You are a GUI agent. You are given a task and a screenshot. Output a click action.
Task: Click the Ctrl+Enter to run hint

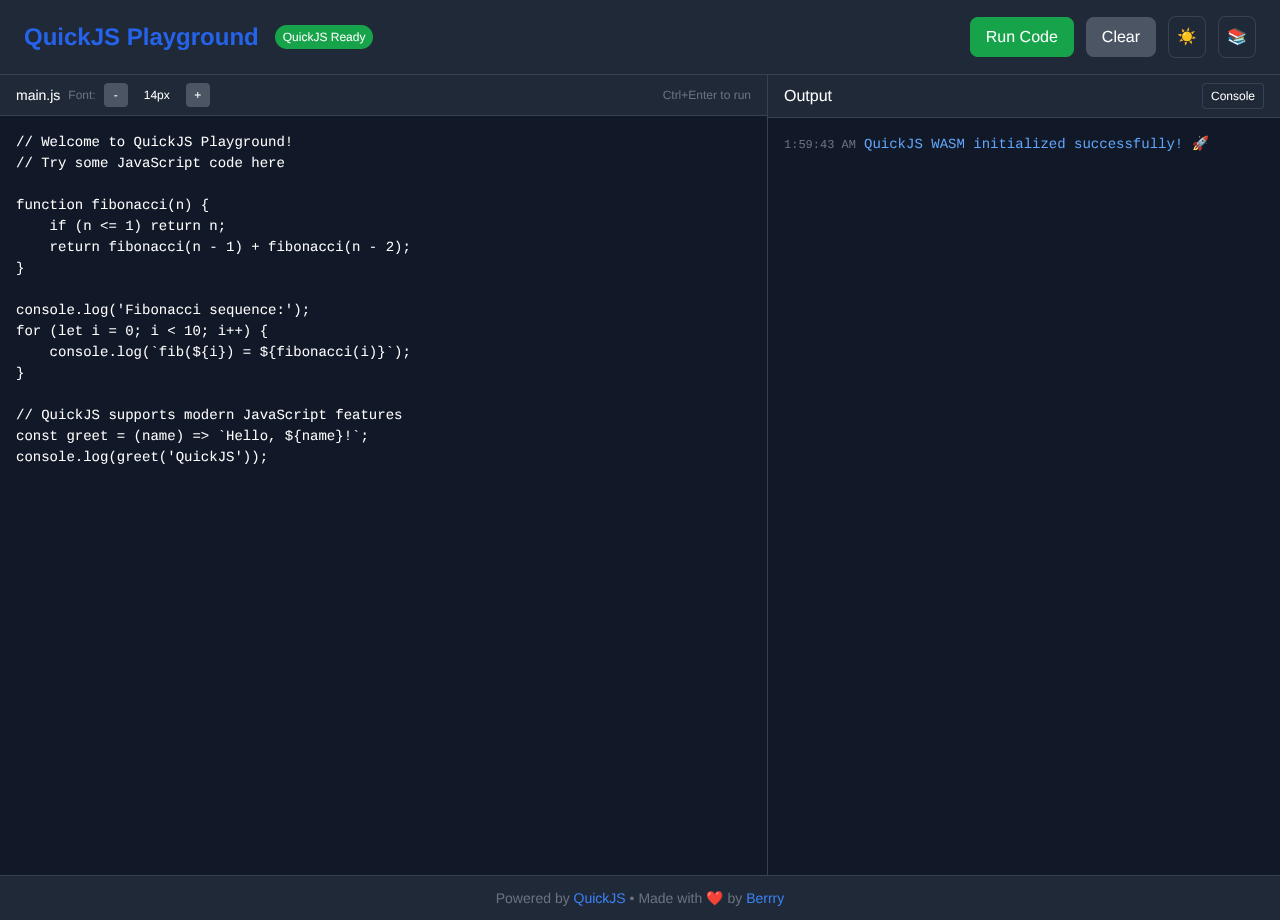click(x=706, y=95)
